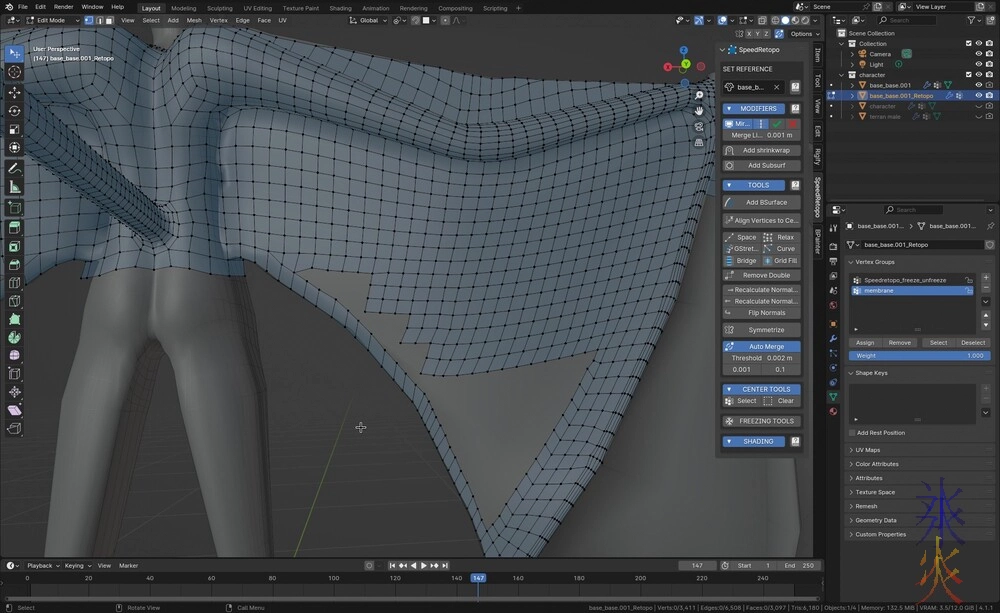The width and height of the screenshot is (1000, 613).
Task: Adjust the vertex group Weight slider
Action: pyautogui.click(x=918, y=355)
